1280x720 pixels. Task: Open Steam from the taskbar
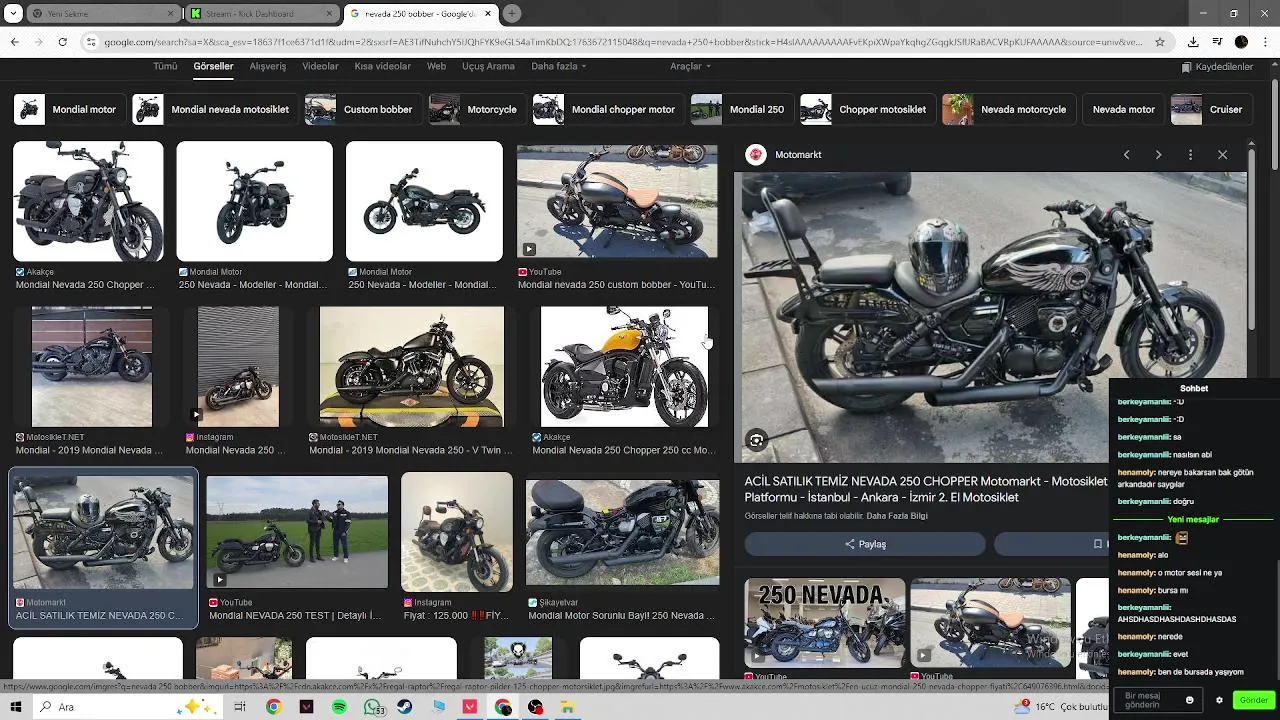tap(405, 707)
